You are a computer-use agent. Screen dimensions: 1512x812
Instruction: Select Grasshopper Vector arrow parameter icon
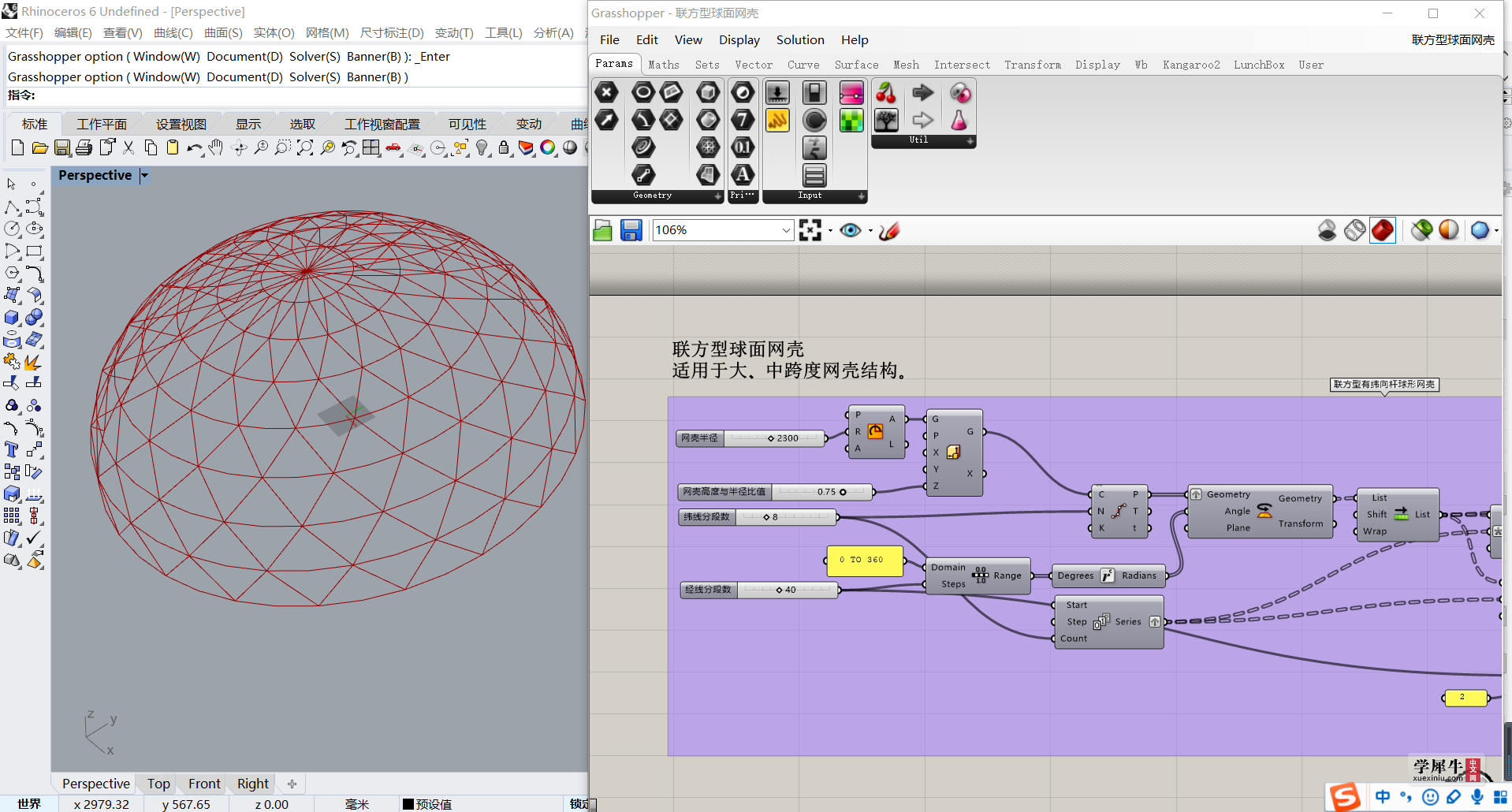pos(606,120)
